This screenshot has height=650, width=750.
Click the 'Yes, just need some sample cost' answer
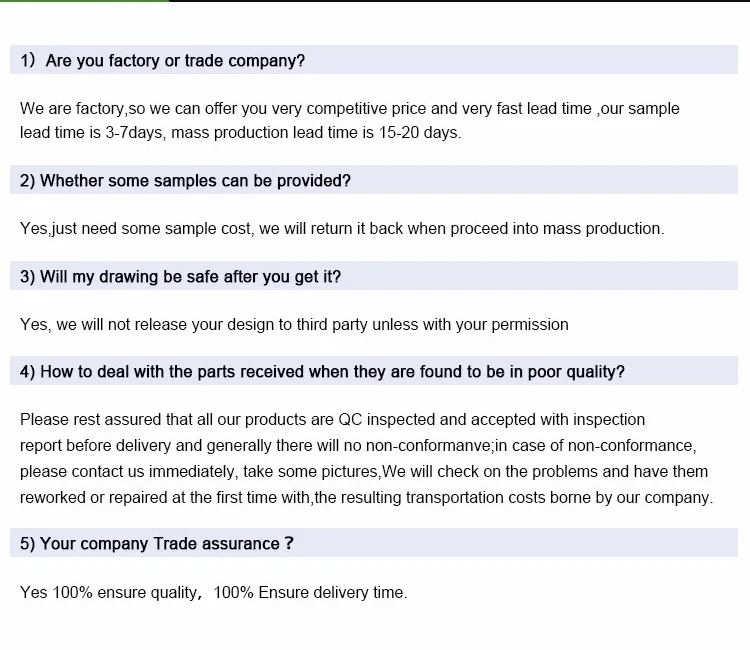pyautogui.click(x=342, y=229)
